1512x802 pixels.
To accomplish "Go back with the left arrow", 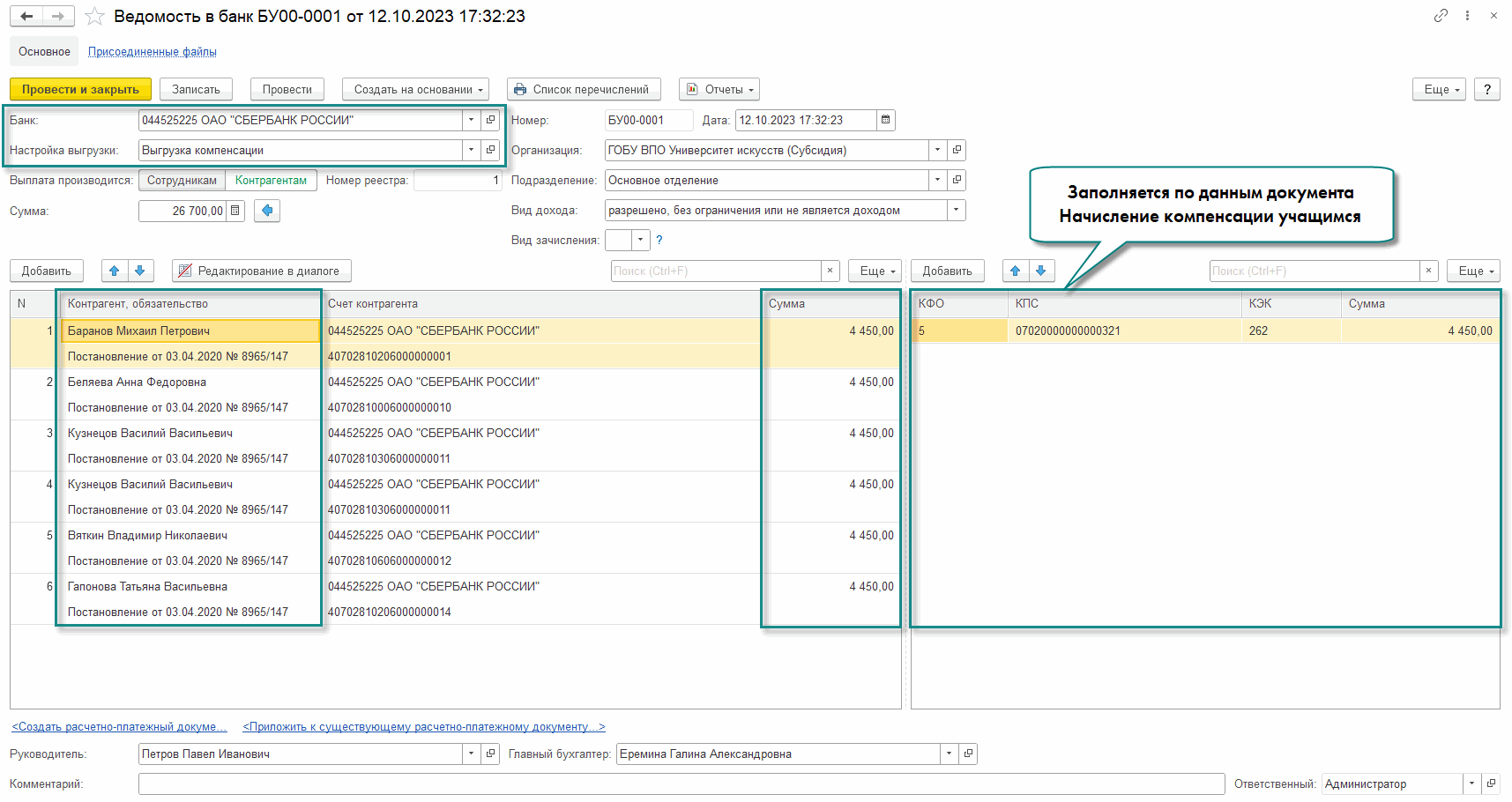I will 26,17.
